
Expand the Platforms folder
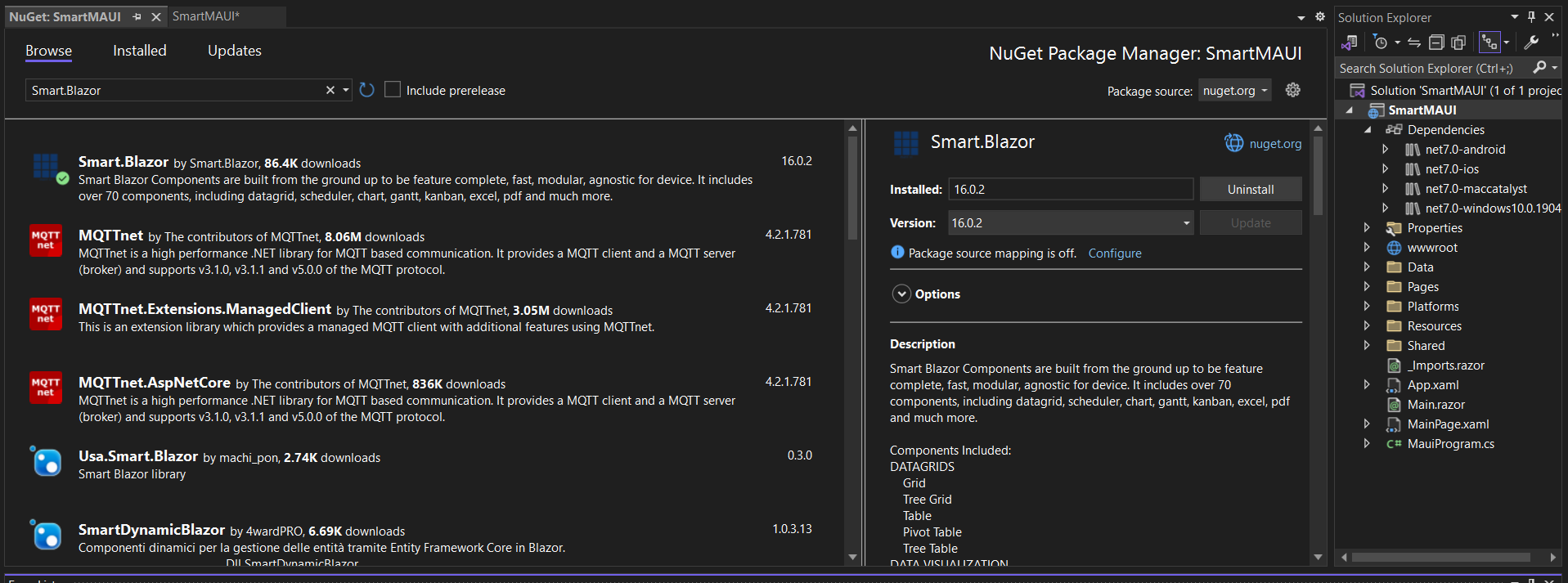click(x=1367, y=307)
